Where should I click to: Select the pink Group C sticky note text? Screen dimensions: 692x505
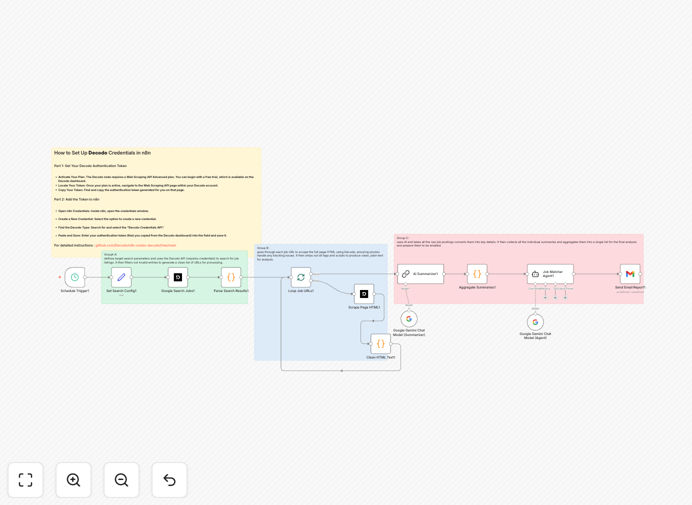(517, 242)
